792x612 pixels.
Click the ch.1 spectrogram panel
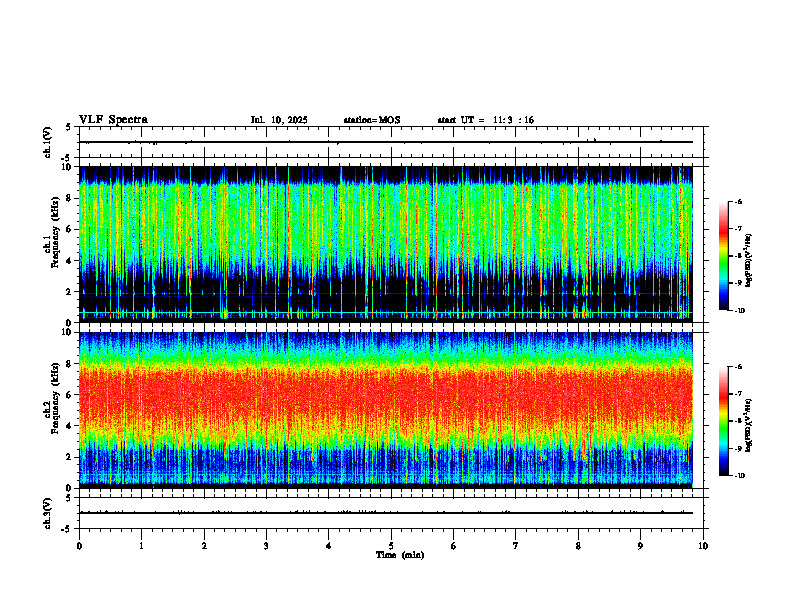(x=386, y=244)
